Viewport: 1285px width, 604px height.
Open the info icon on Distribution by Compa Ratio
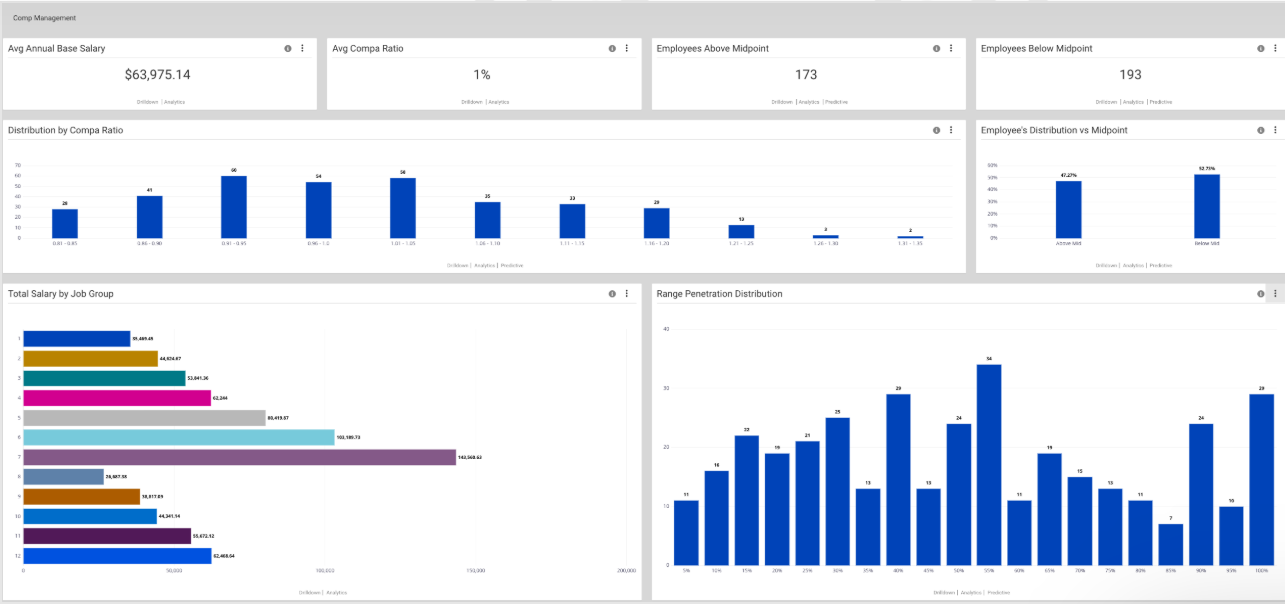(x=936, y=130)
